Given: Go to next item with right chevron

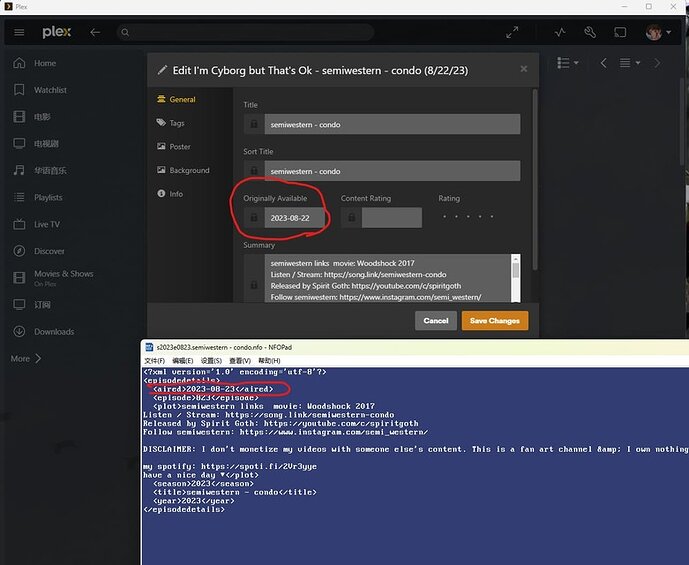Looking at the screenshot, I should [x=657, y=63].
